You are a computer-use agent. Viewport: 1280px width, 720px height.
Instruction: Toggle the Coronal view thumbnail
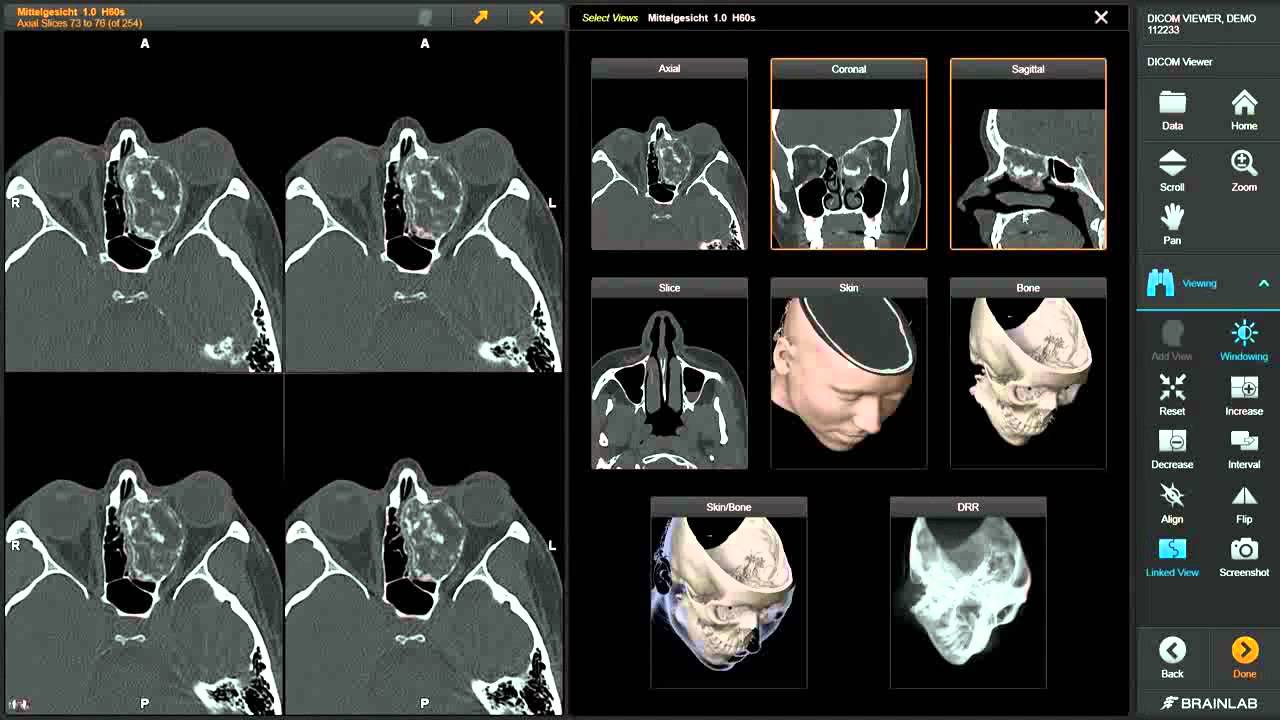pos(849,154)
